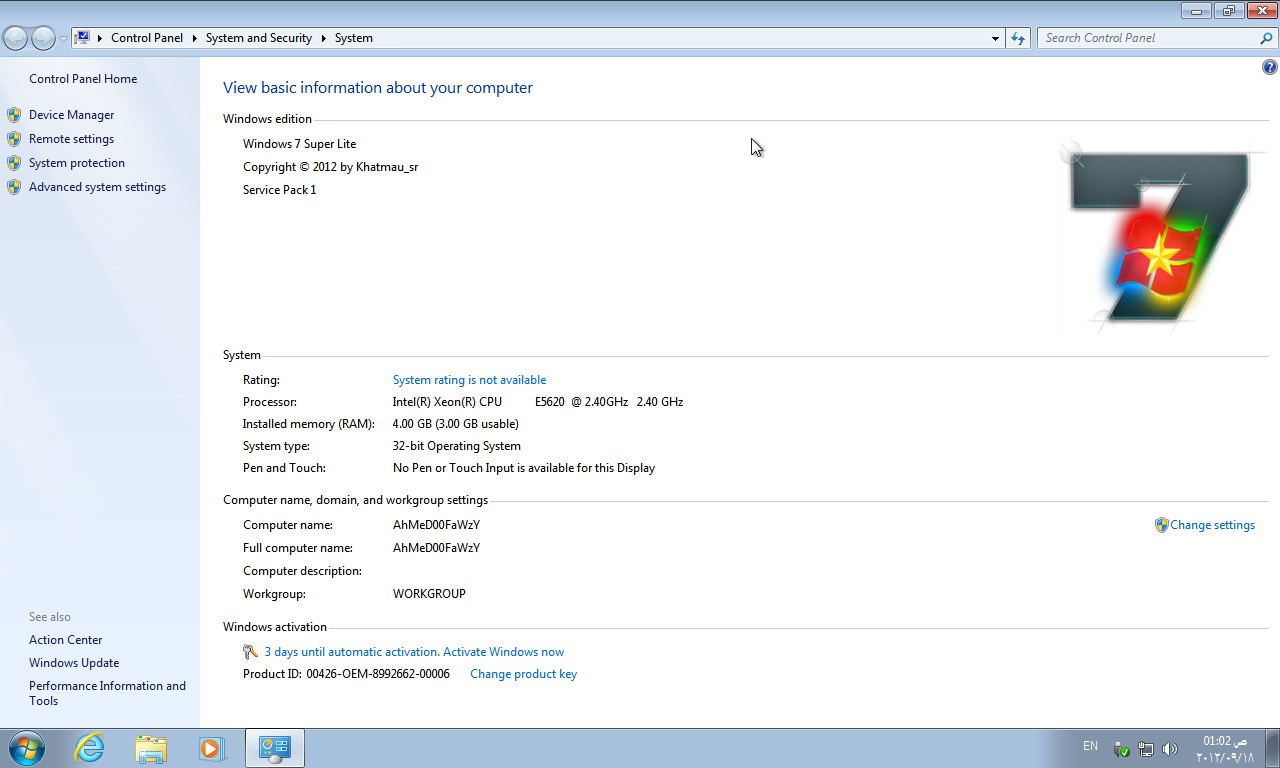Open the Start menu orb
This screenshot has width=1280, height=768.
26,748
